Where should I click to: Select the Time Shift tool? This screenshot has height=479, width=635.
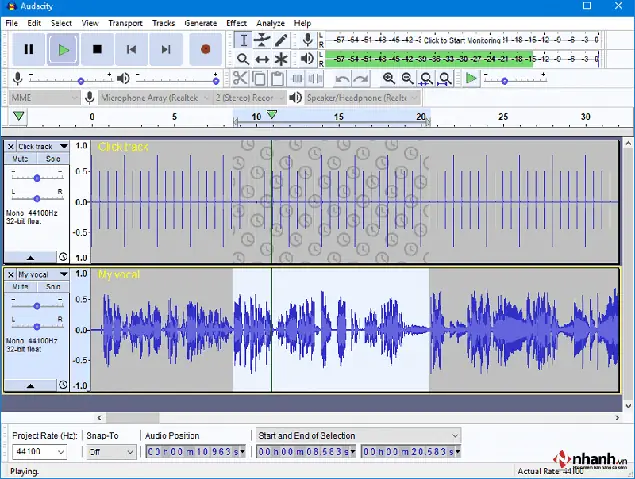pyautogui.click(x=262, y=59)
